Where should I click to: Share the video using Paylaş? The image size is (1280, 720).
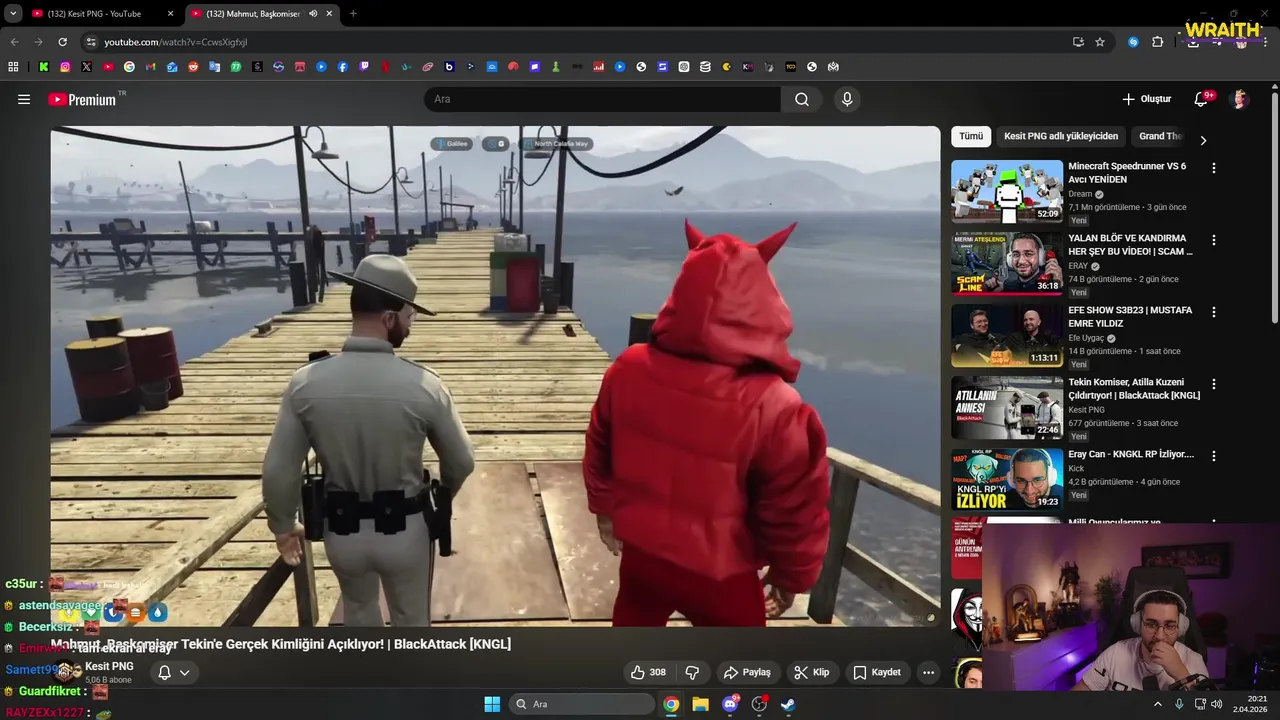747,672
